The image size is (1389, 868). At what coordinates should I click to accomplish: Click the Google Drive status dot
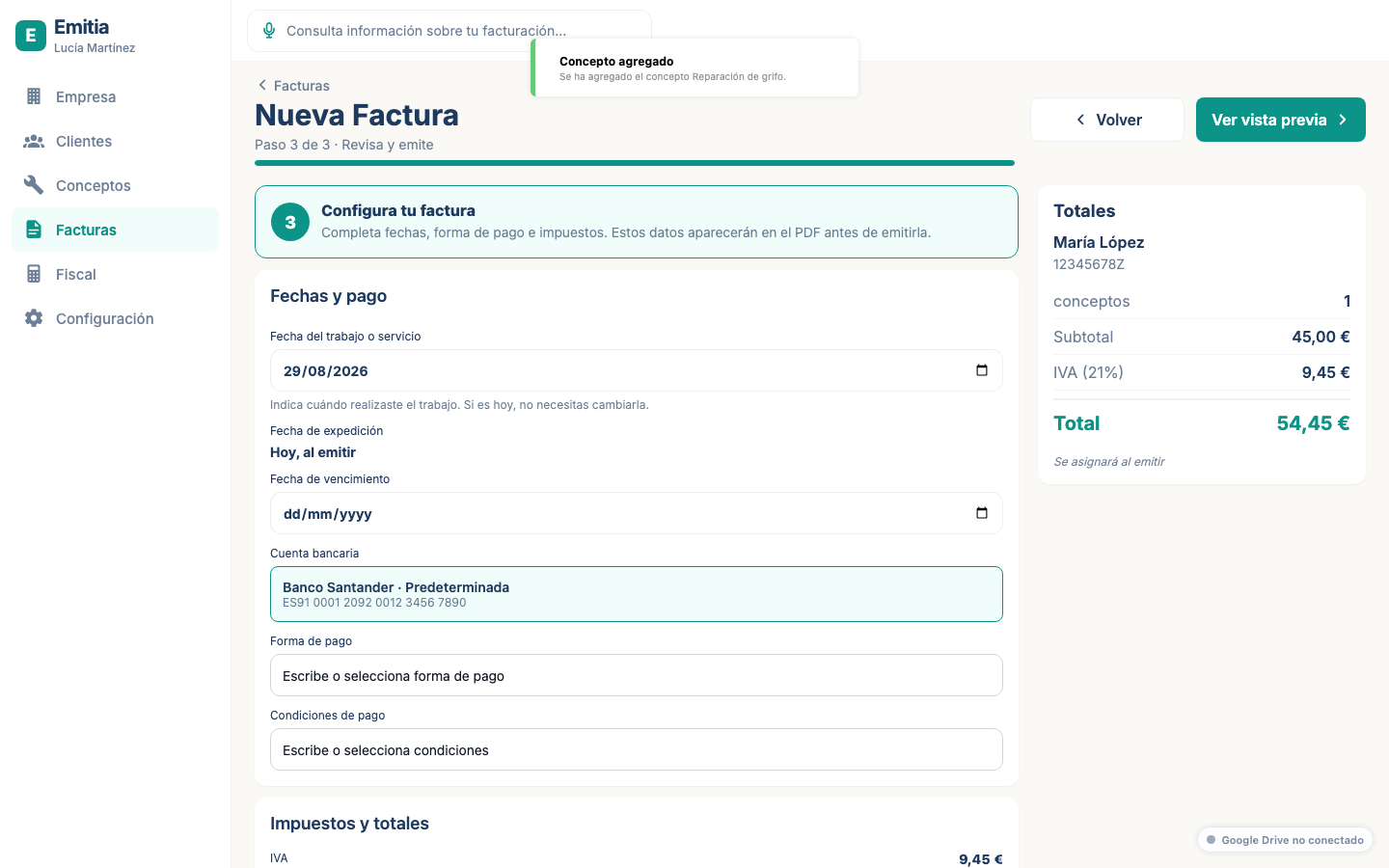click(1211, 840)
